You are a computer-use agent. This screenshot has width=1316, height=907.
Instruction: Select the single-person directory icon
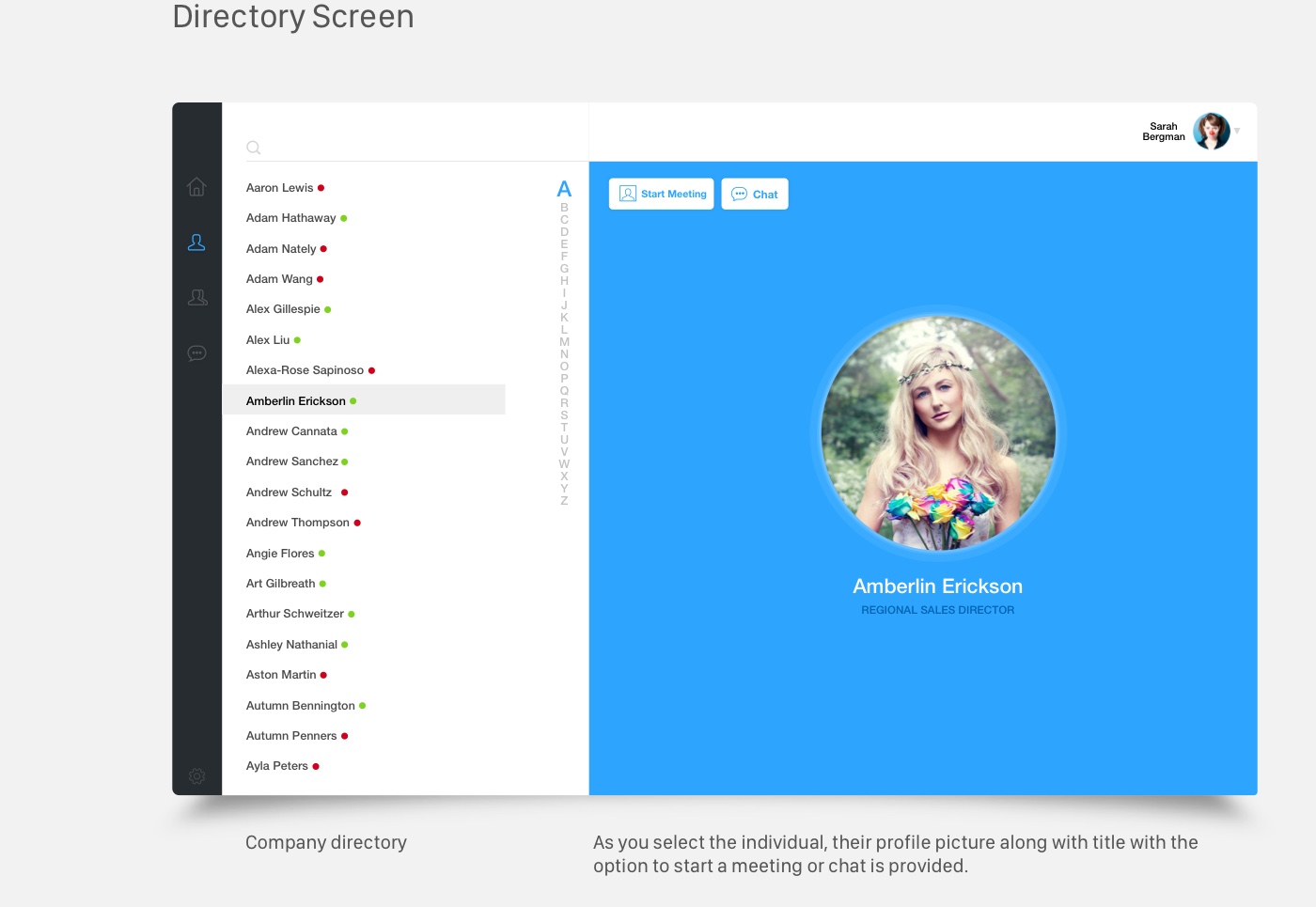196,242
